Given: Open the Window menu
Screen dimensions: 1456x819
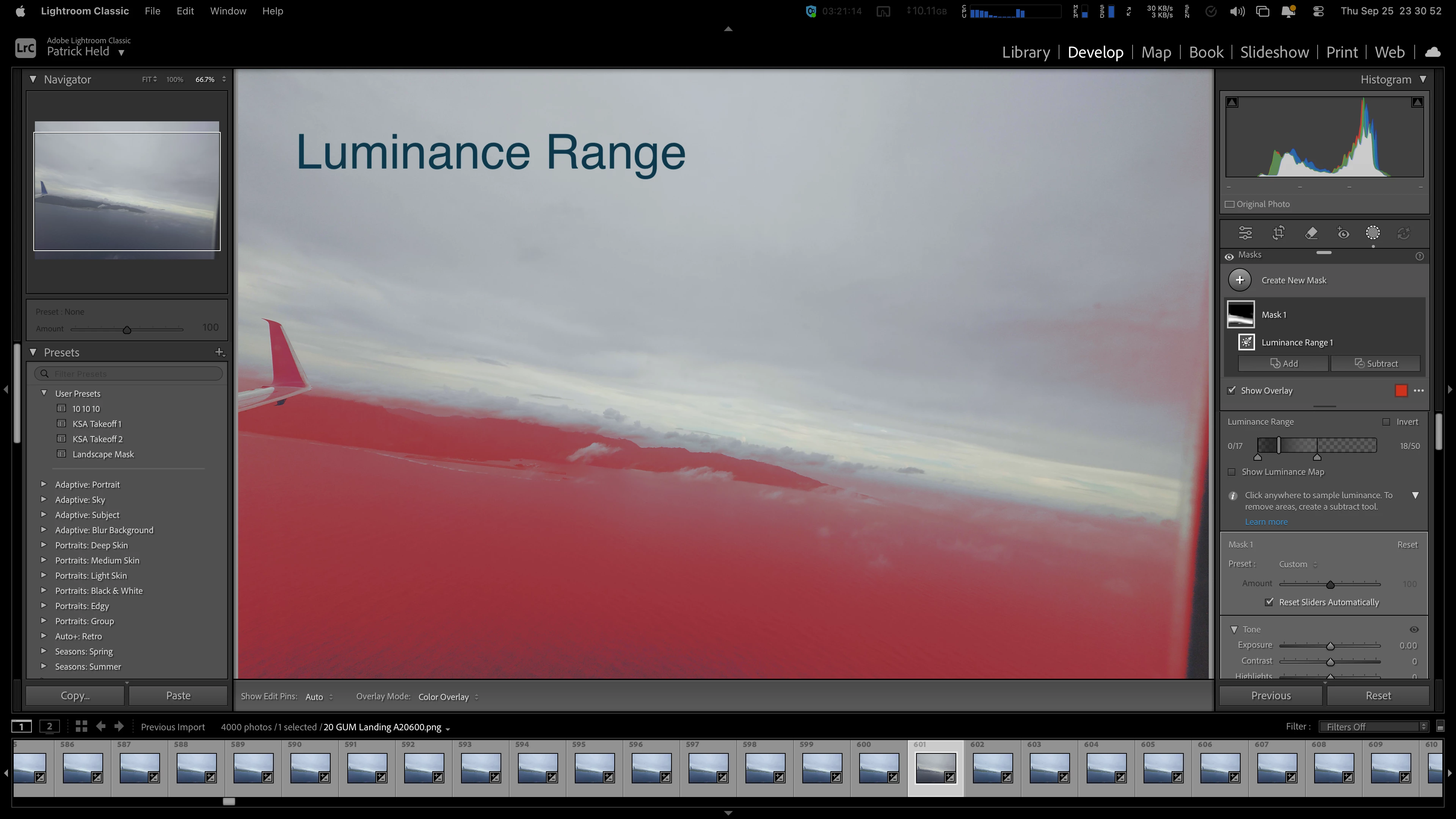Looking at the screenshot, I should tap(228, 11).
